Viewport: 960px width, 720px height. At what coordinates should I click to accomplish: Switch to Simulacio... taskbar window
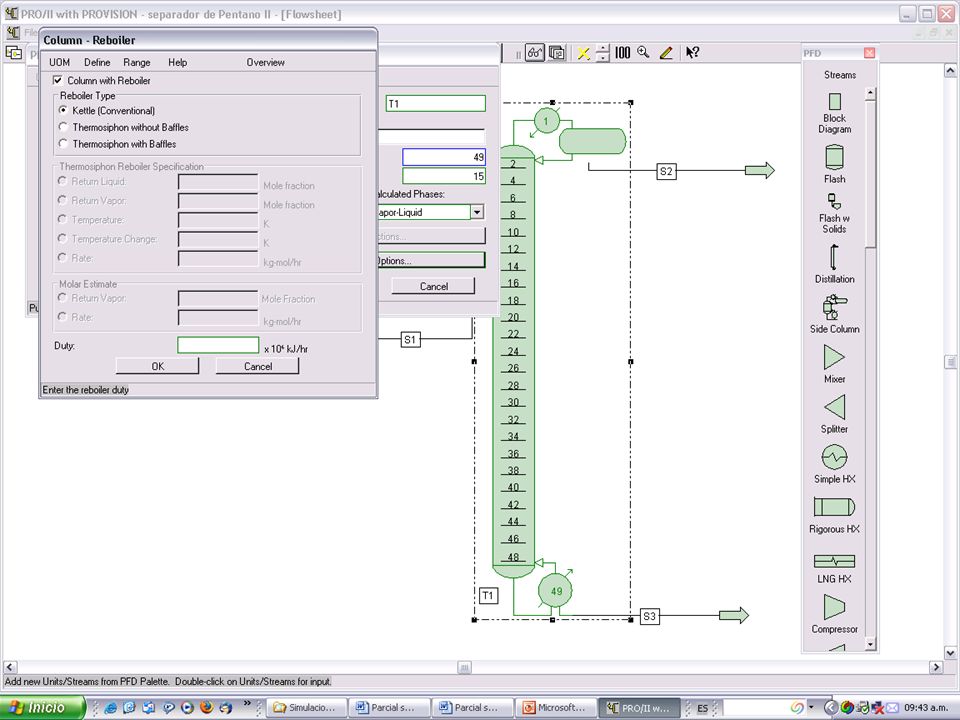tap(307, 708)
